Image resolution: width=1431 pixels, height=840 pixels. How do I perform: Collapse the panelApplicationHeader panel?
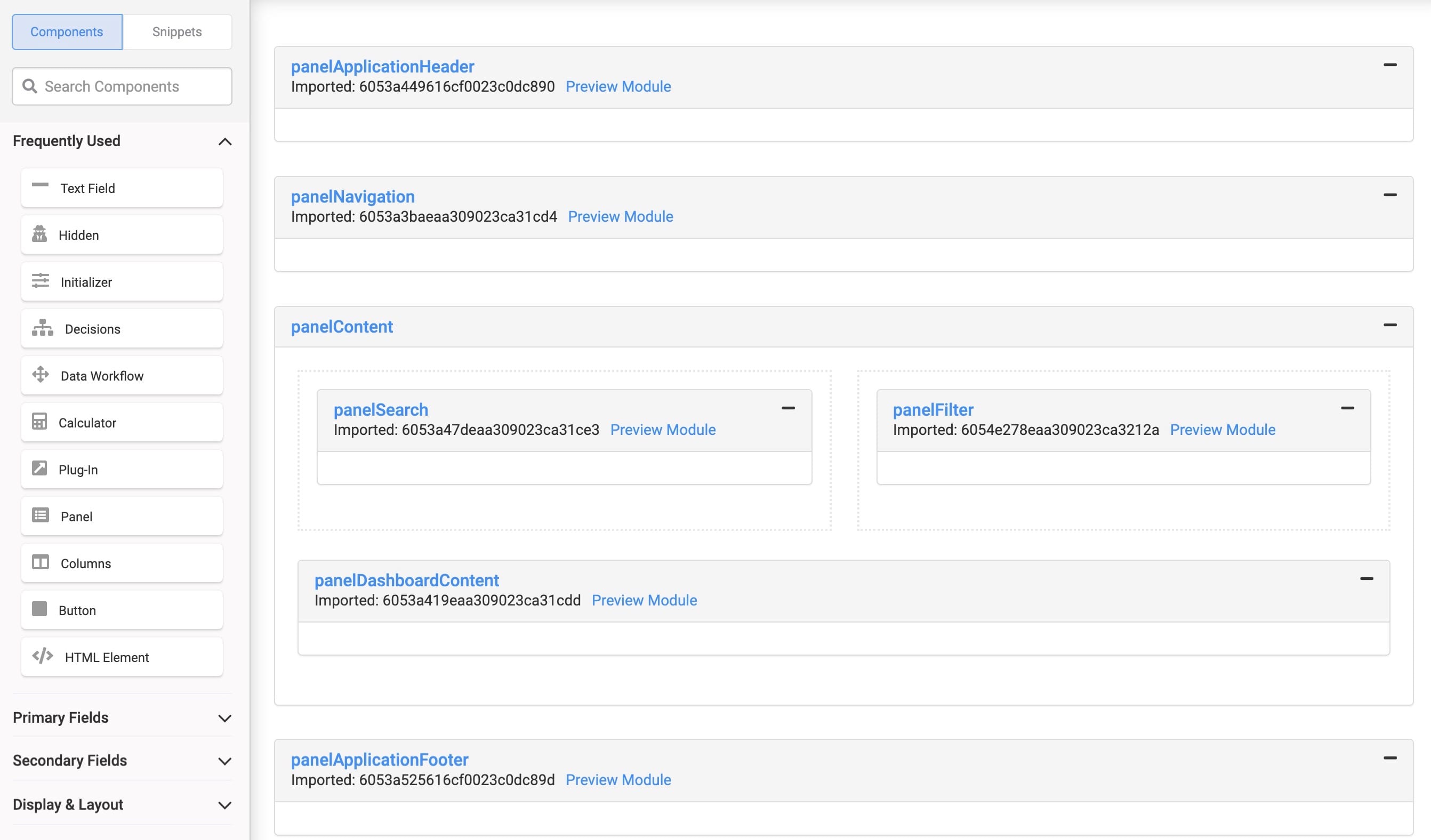coord(1389,65)
